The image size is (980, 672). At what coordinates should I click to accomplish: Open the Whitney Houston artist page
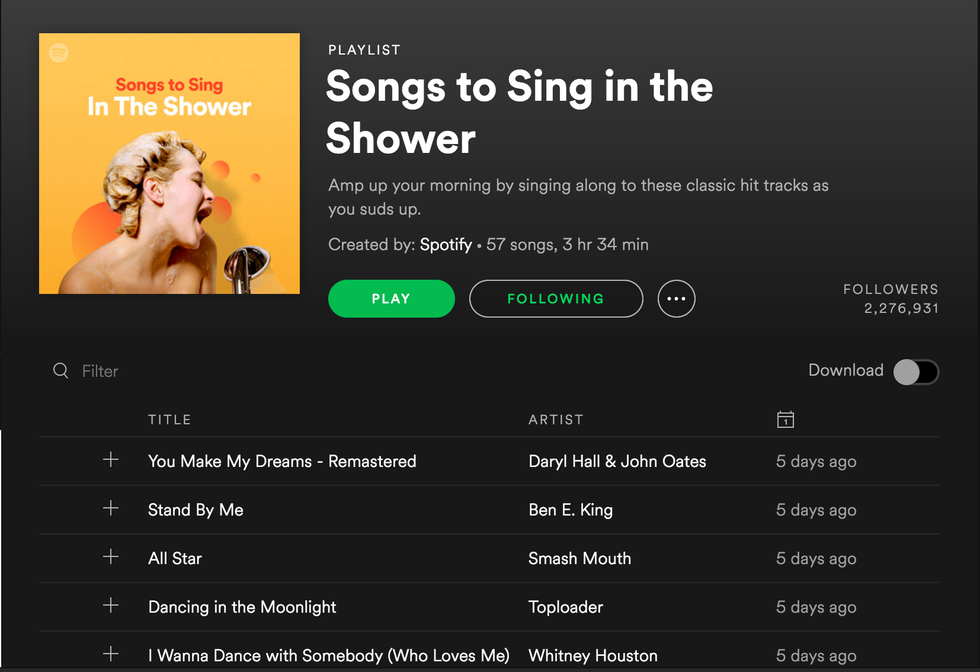click(593, 655)
